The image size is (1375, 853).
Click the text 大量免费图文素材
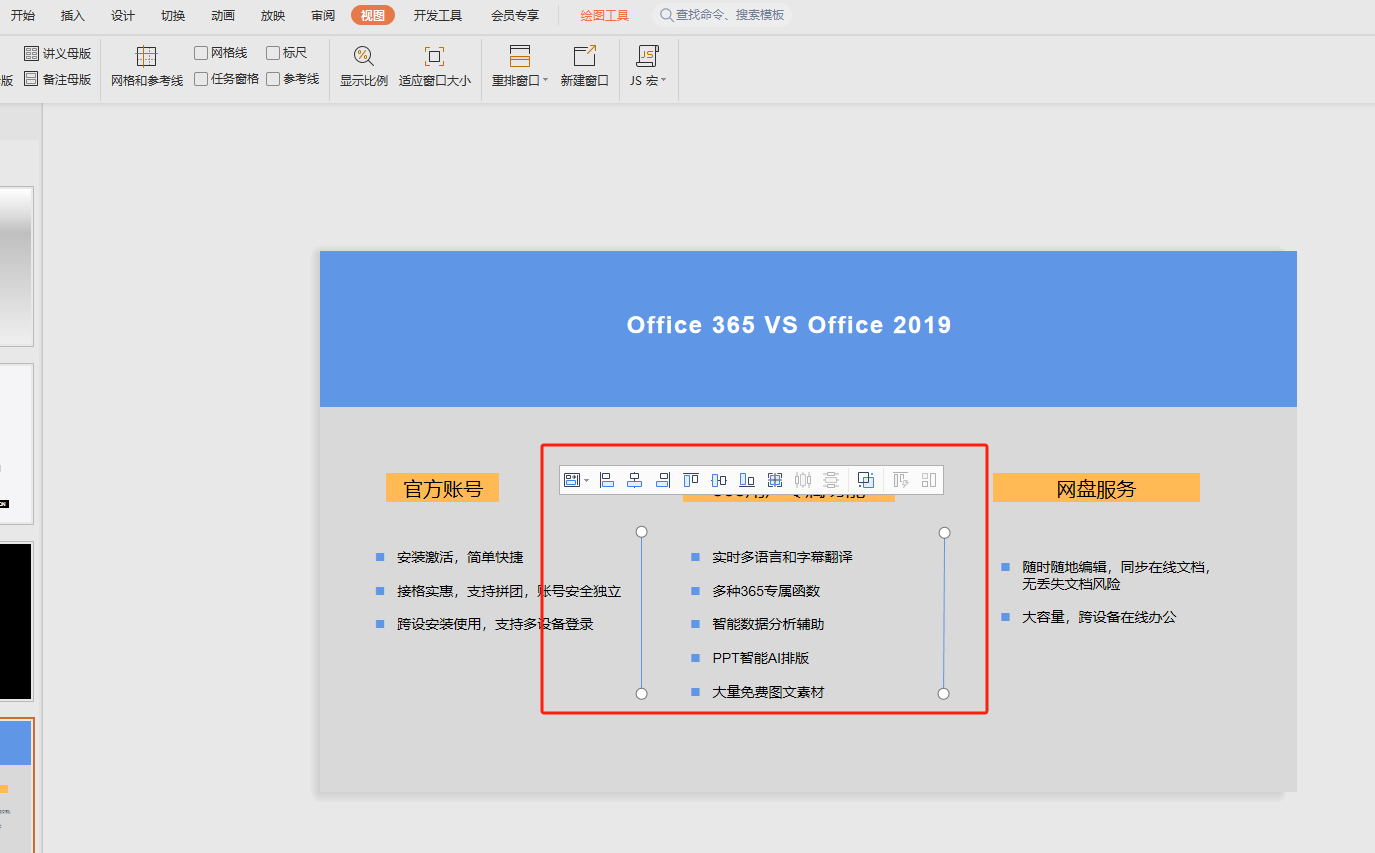(768, 692)
